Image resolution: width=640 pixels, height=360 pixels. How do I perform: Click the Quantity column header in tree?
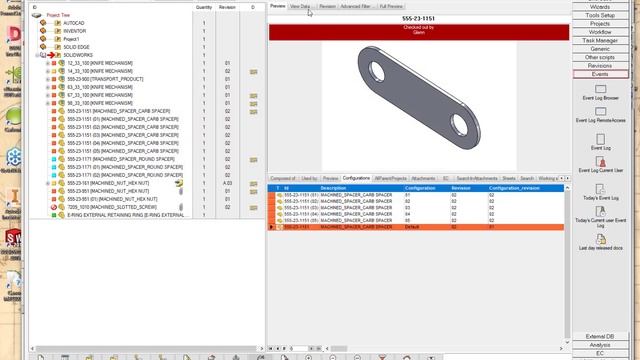(x=204, y=7)
